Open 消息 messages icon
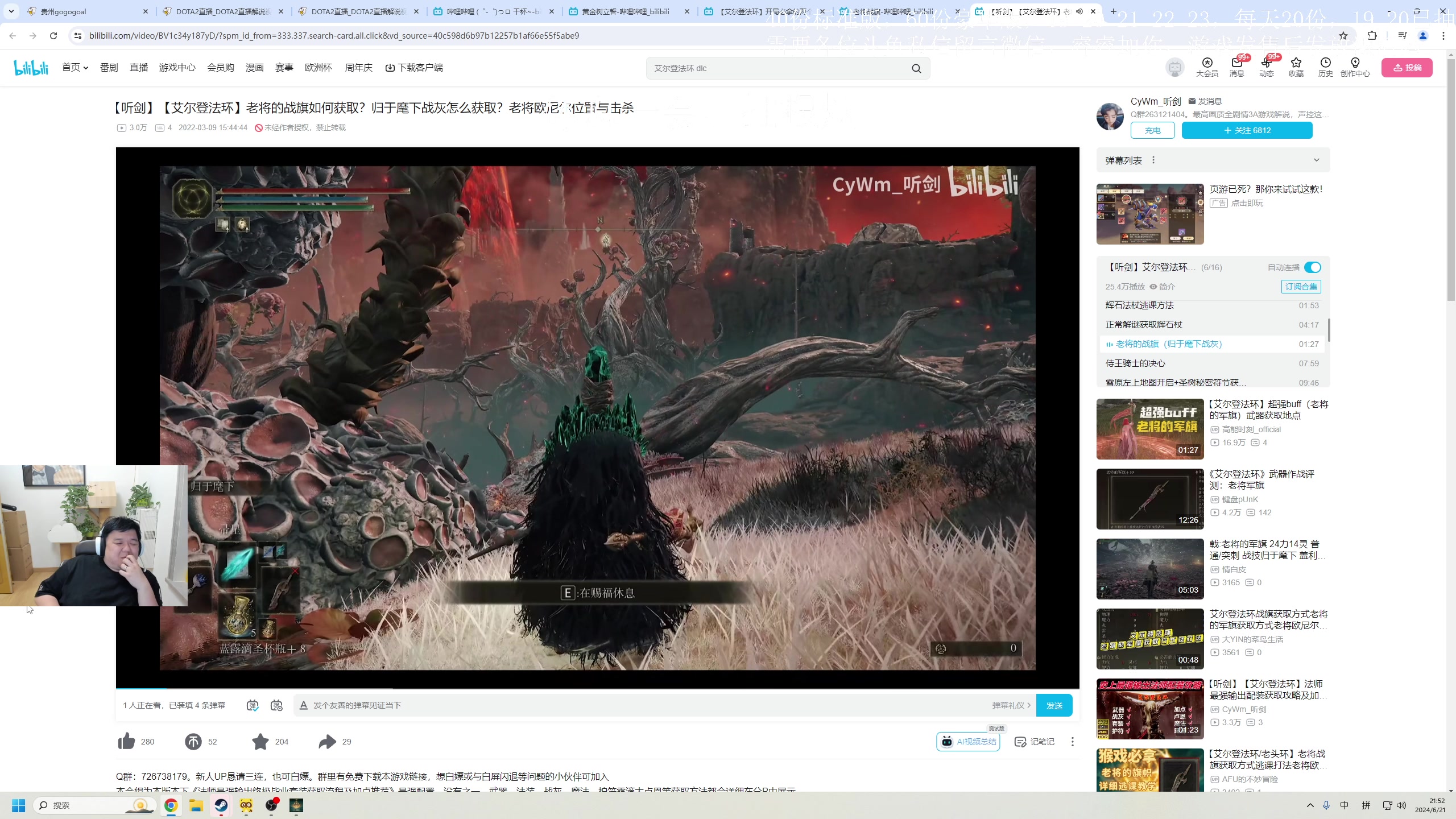 (1236, 67)
